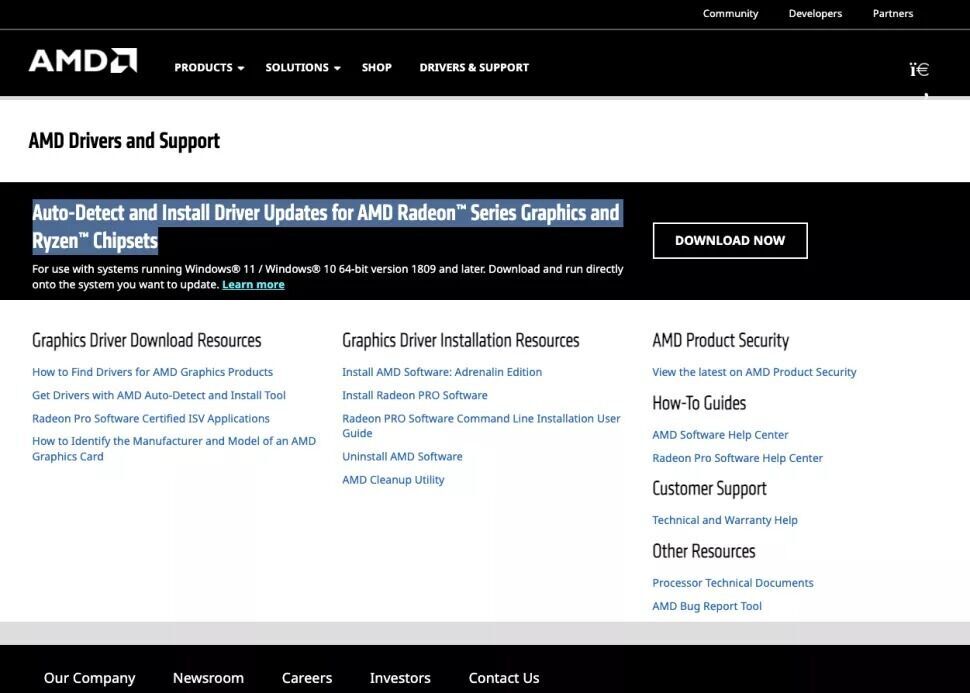Open the Developers top link
The width and height of the screenshot is (970, 693).
point(815,14)
